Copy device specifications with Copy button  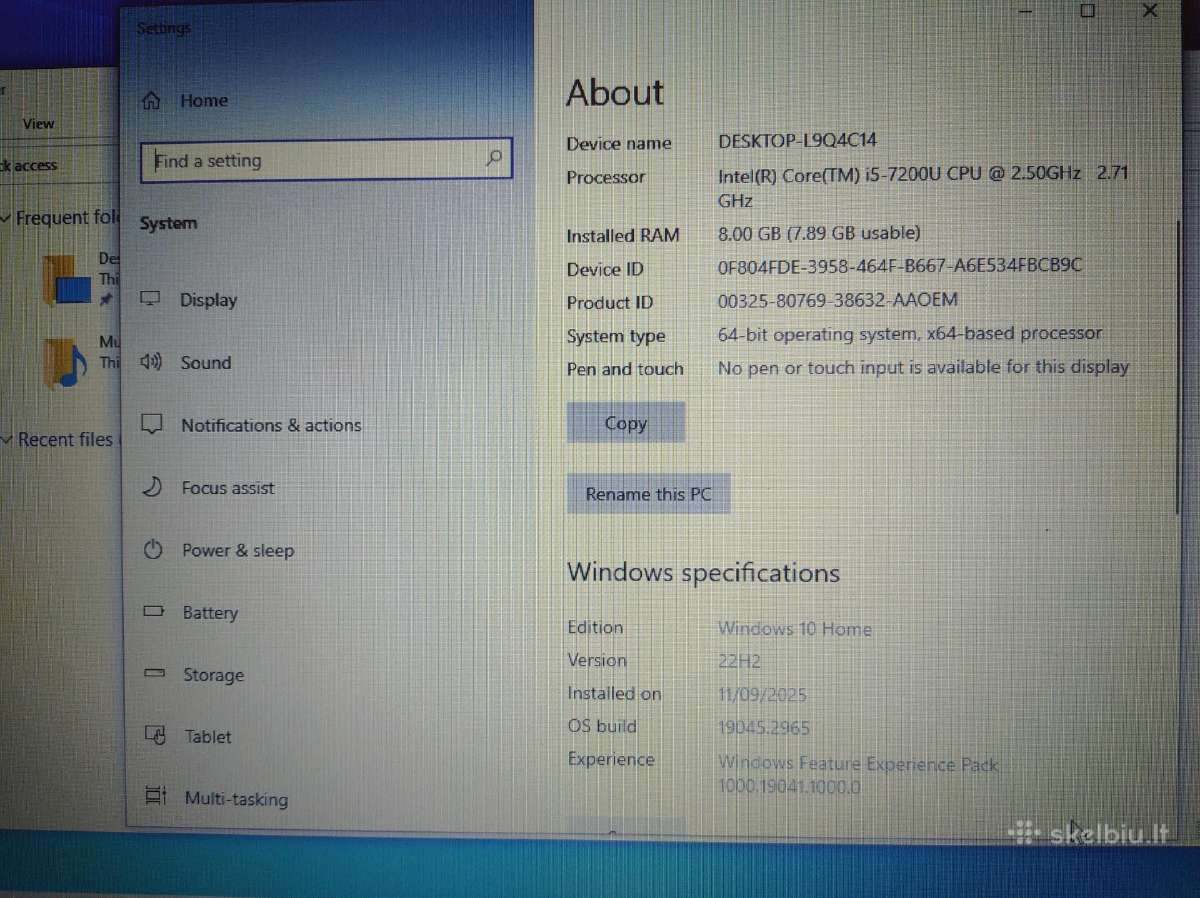626,423
